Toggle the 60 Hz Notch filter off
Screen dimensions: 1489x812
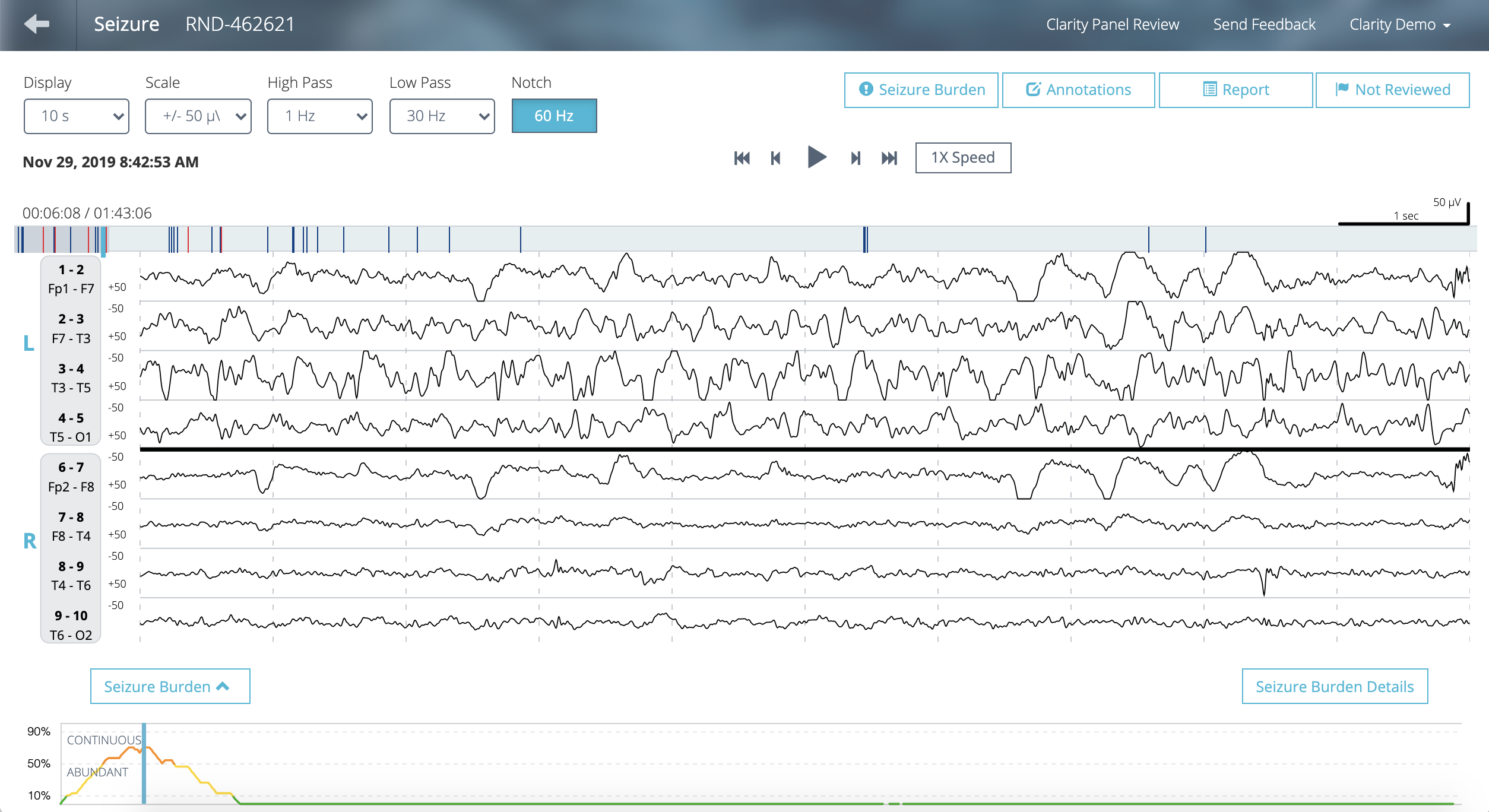point(553,116)
